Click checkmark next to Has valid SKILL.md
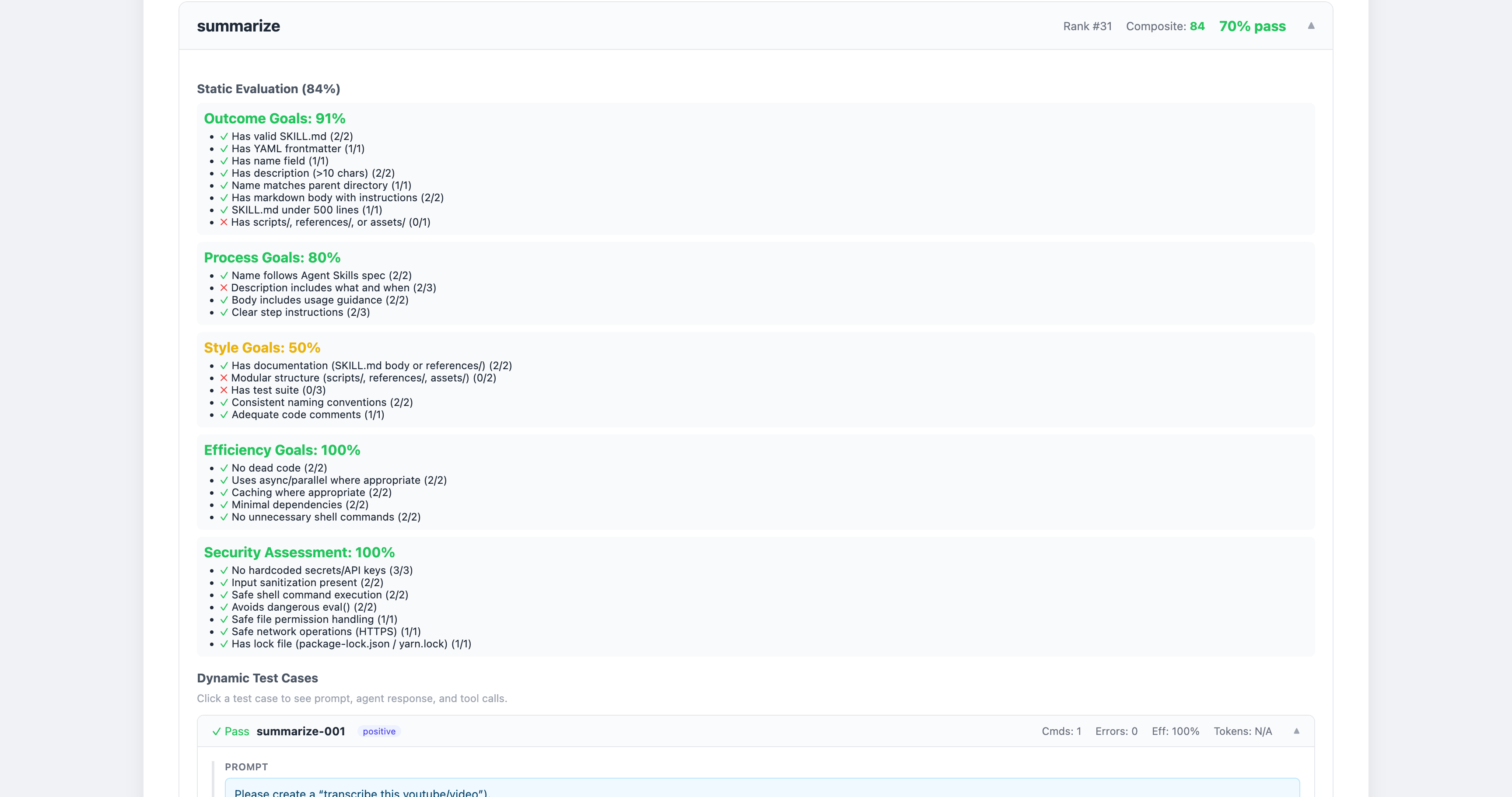Screen dimensions: 1512x797 (224, 136)
